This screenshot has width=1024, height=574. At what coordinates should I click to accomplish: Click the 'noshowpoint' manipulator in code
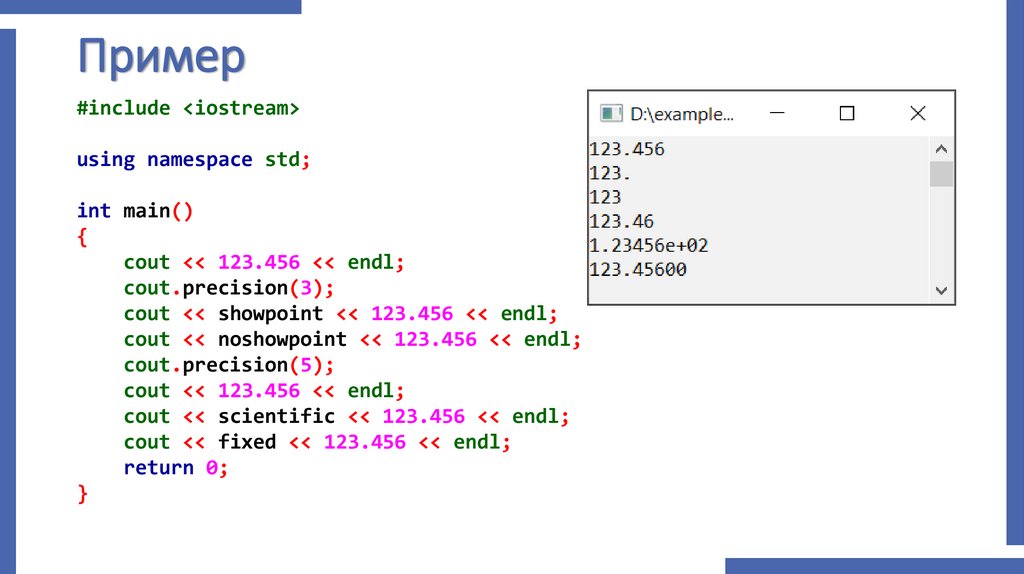(x=282, y=339)
